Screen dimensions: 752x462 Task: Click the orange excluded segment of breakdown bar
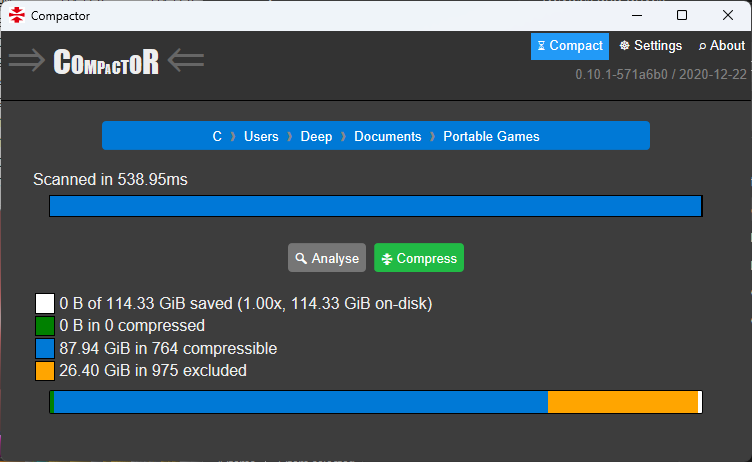[622, 402]
